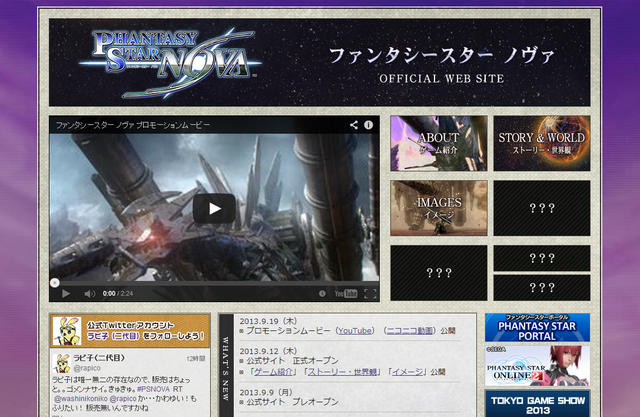Open the STORY & WORLD tile
Screen dimensions: 640x417
[542, 143]
